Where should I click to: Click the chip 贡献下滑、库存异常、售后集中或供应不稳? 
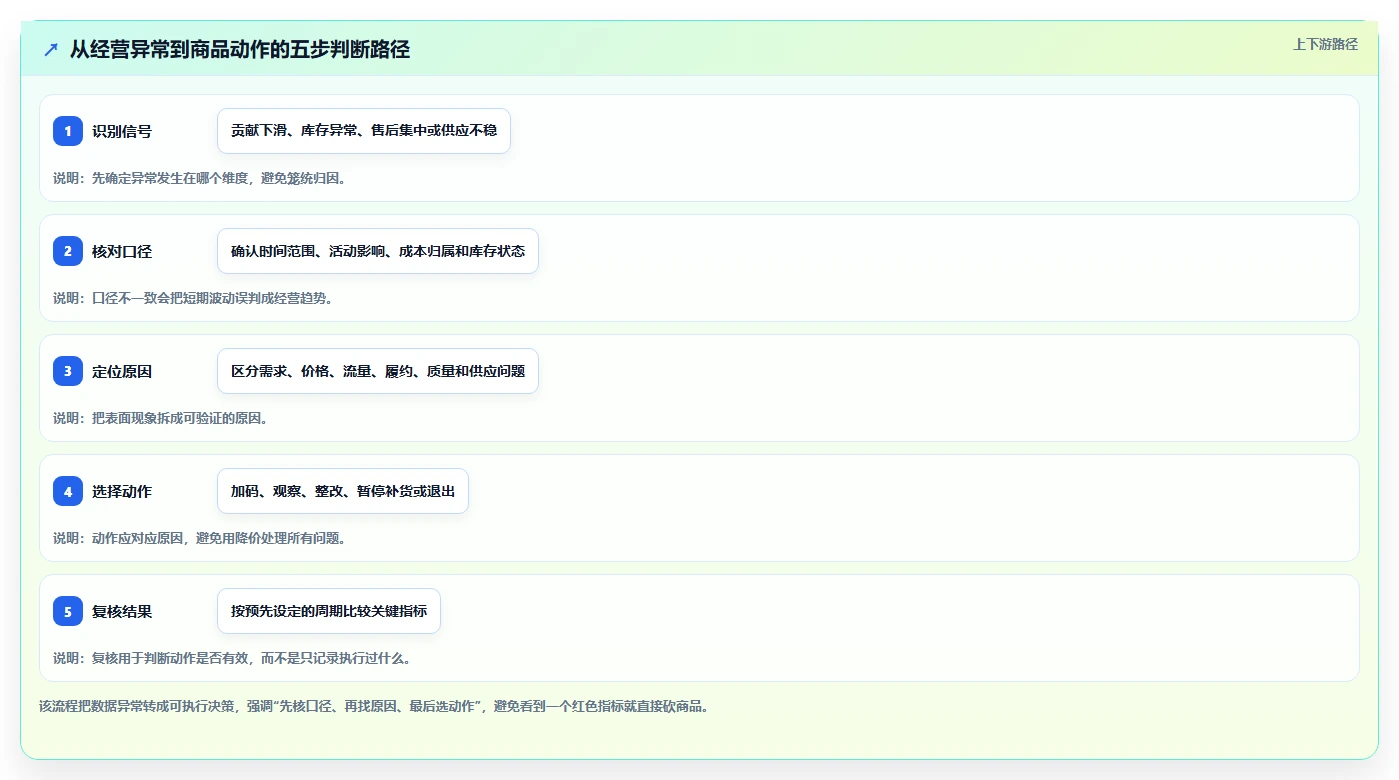[x=364, y=131]
